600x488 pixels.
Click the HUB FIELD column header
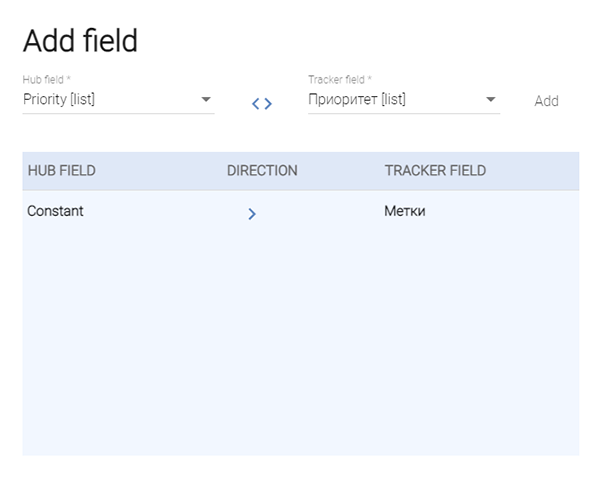tap(62, 171)
